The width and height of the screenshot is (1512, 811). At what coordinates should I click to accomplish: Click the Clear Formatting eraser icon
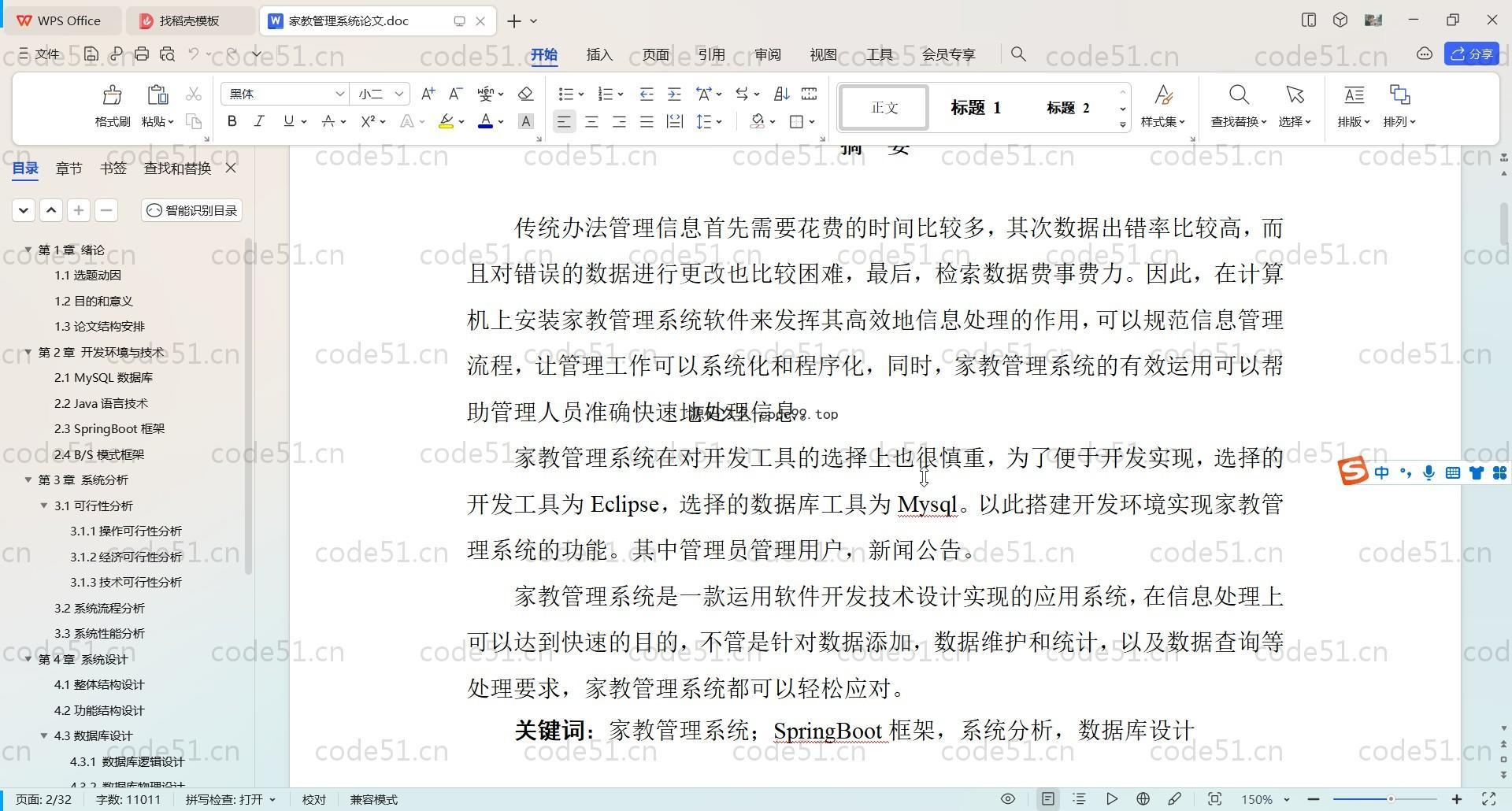[x=525, y=94]
